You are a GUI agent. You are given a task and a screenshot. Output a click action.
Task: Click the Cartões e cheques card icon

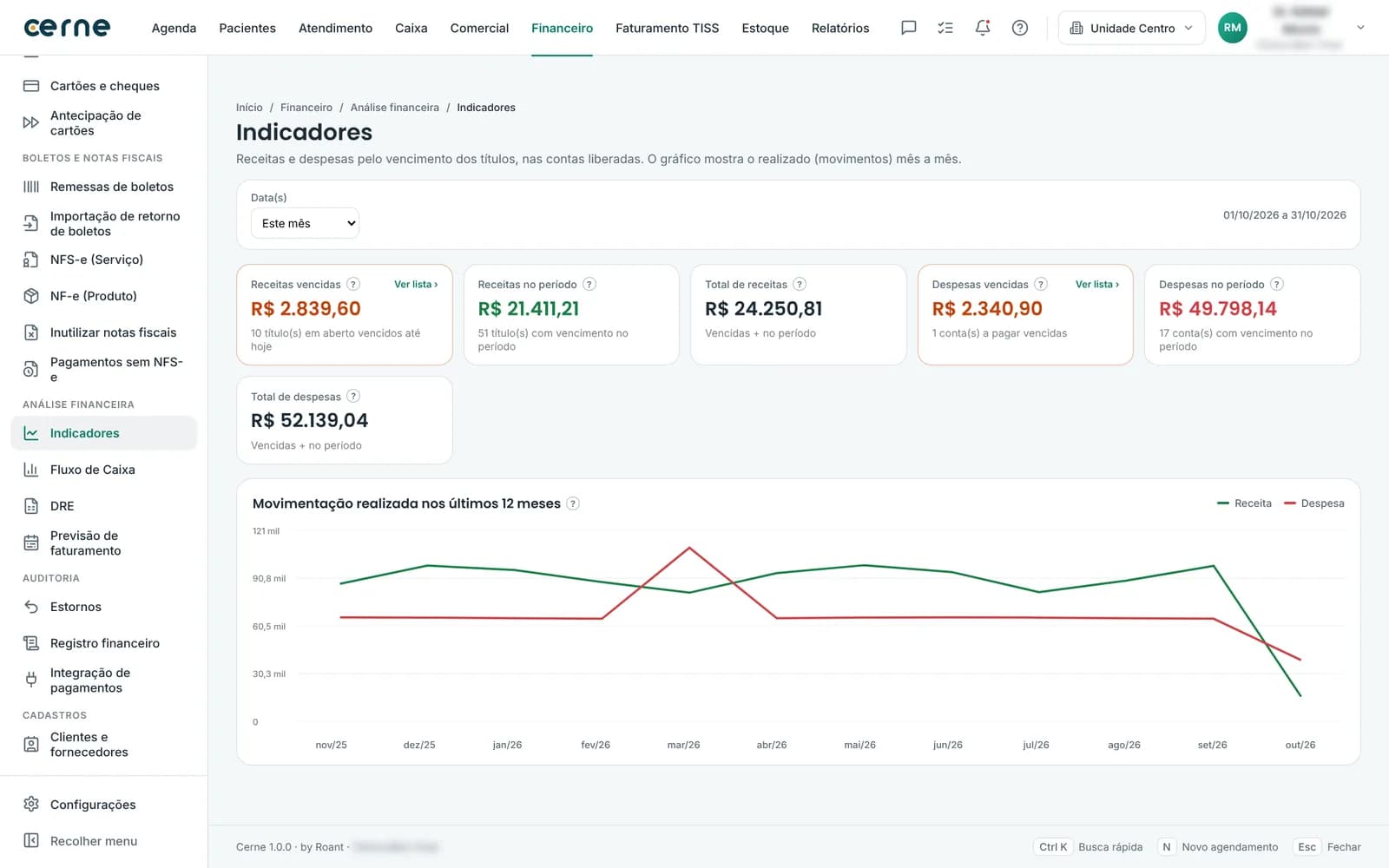tap(31, 86)
